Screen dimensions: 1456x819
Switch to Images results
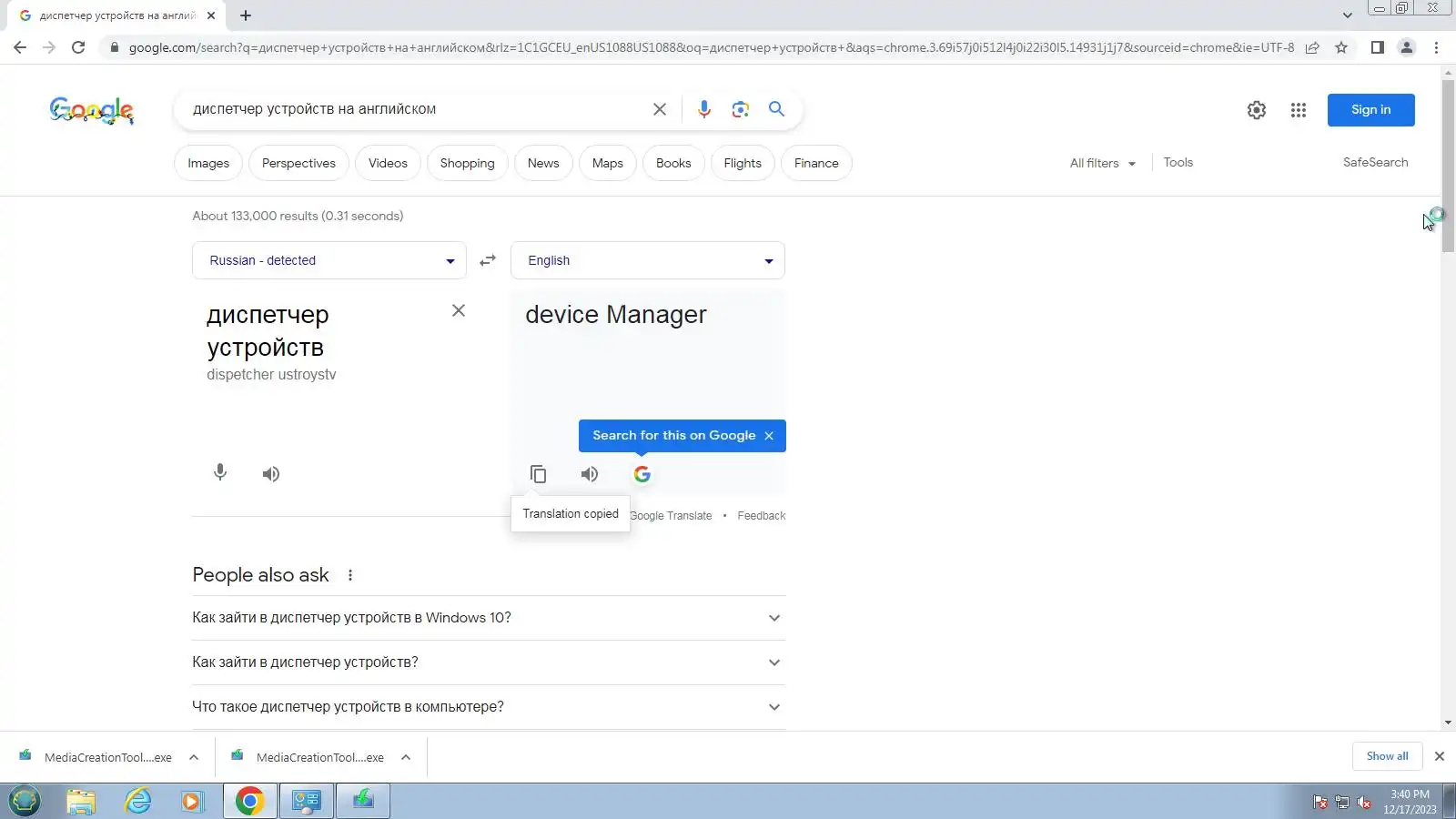[208, 163]
